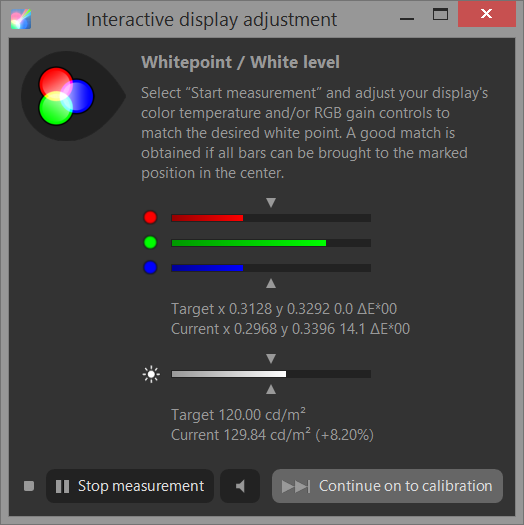The height and width of the screenshot is (525, 524).
Task: Click the blue gain level bar
Action: (271, 268)
